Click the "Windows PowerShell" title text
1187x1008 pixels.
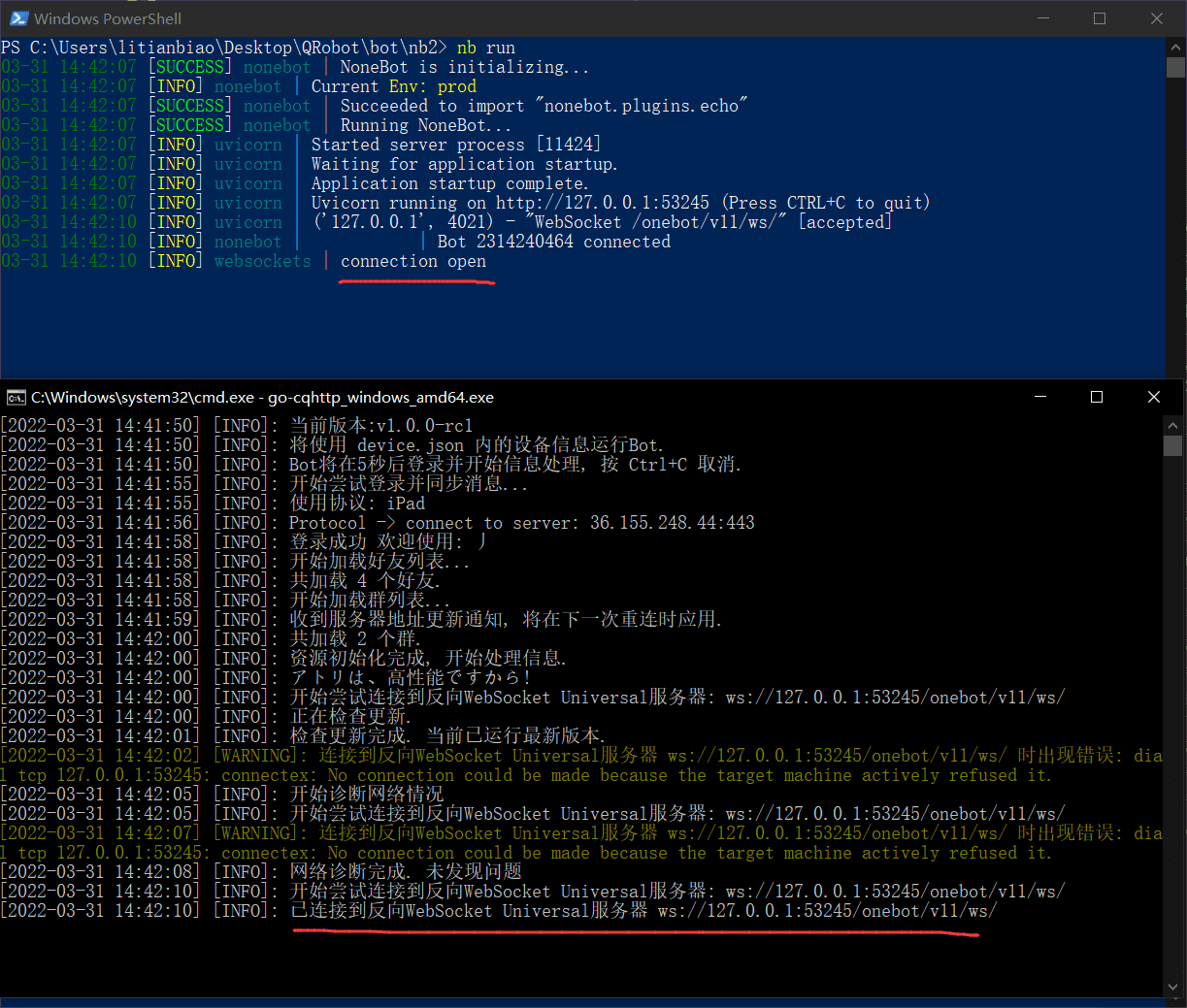tap(108, 18)
